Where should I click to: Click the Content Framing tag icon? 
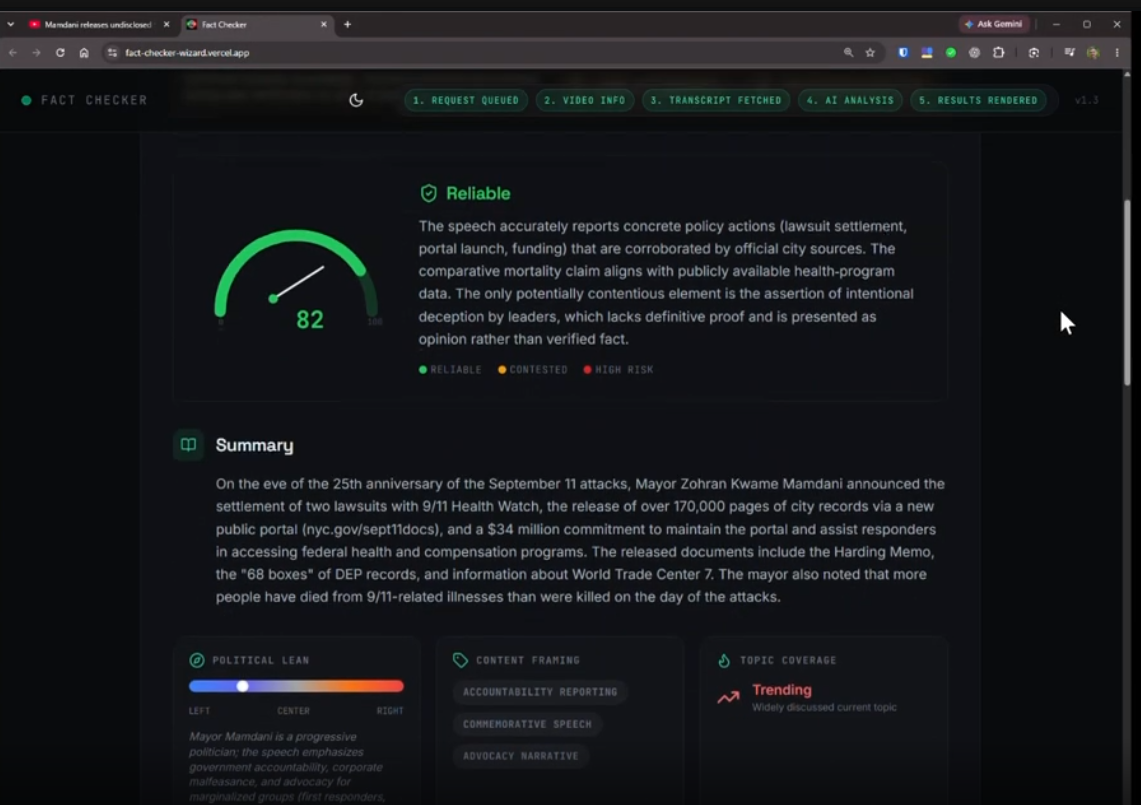coord(460,660)
